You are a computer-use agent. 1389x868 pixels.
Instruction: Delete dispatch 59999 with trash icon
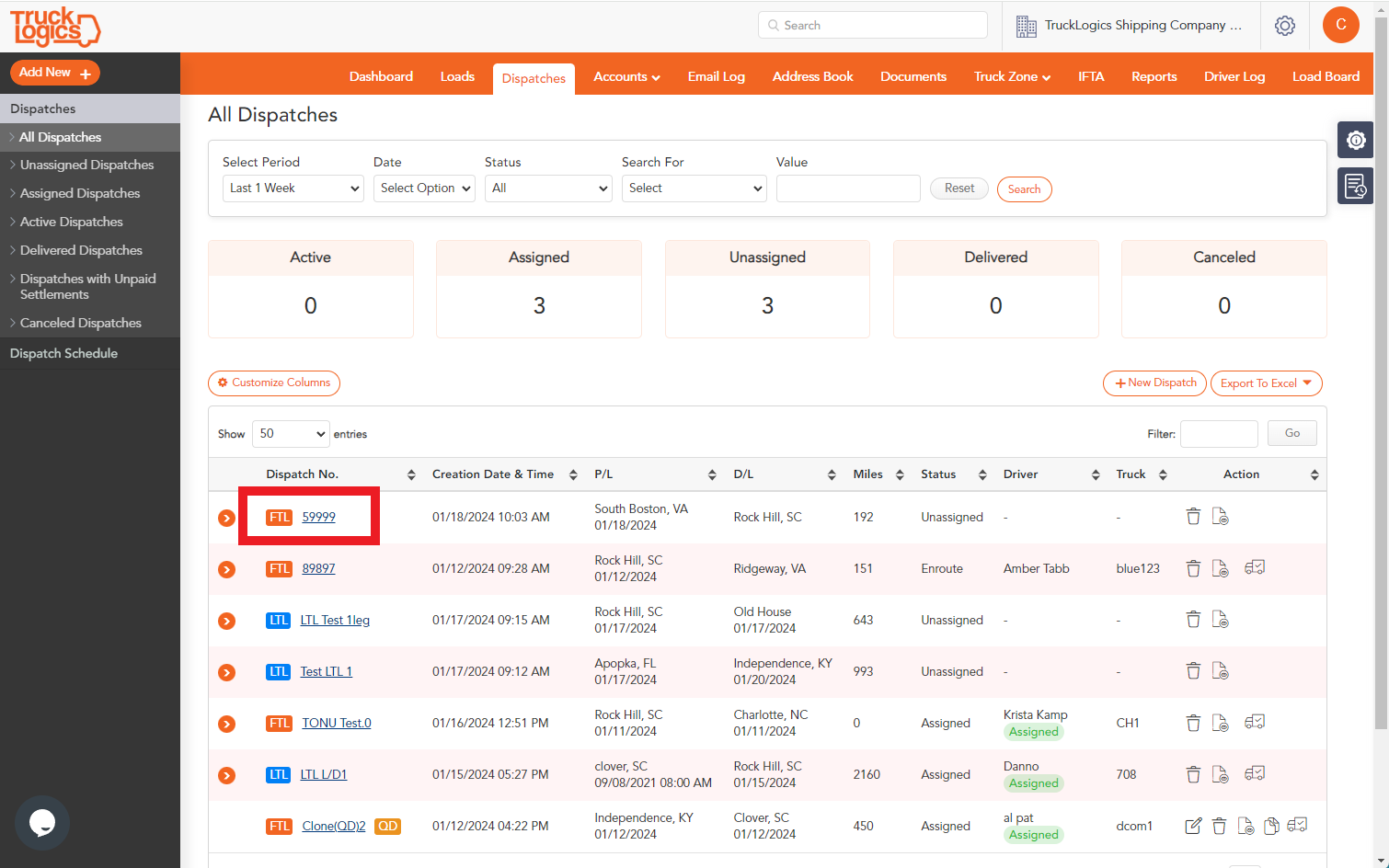click(1193, 517)
